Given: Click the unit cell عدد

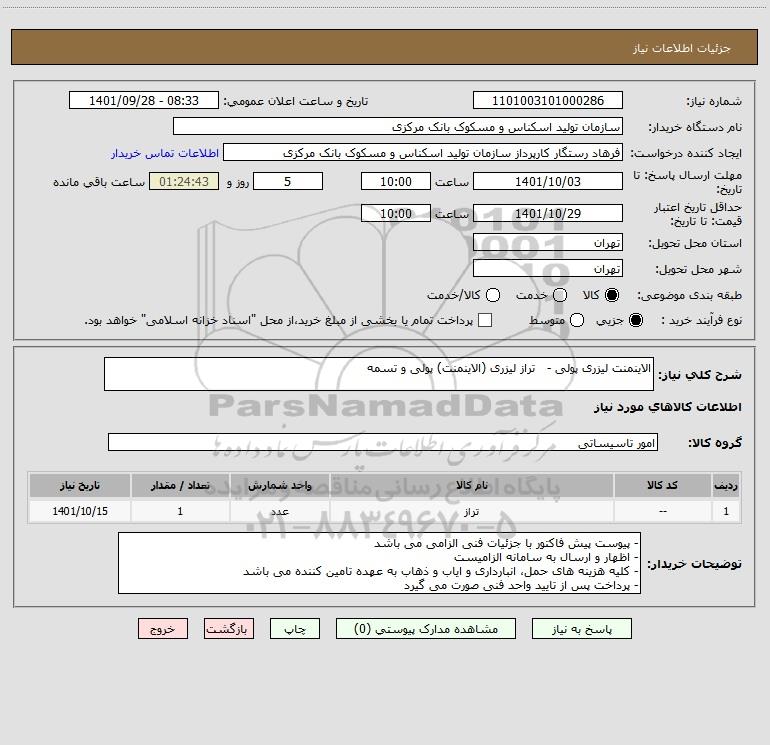Looking at the screenshot, I should click(x=279, y=511).
